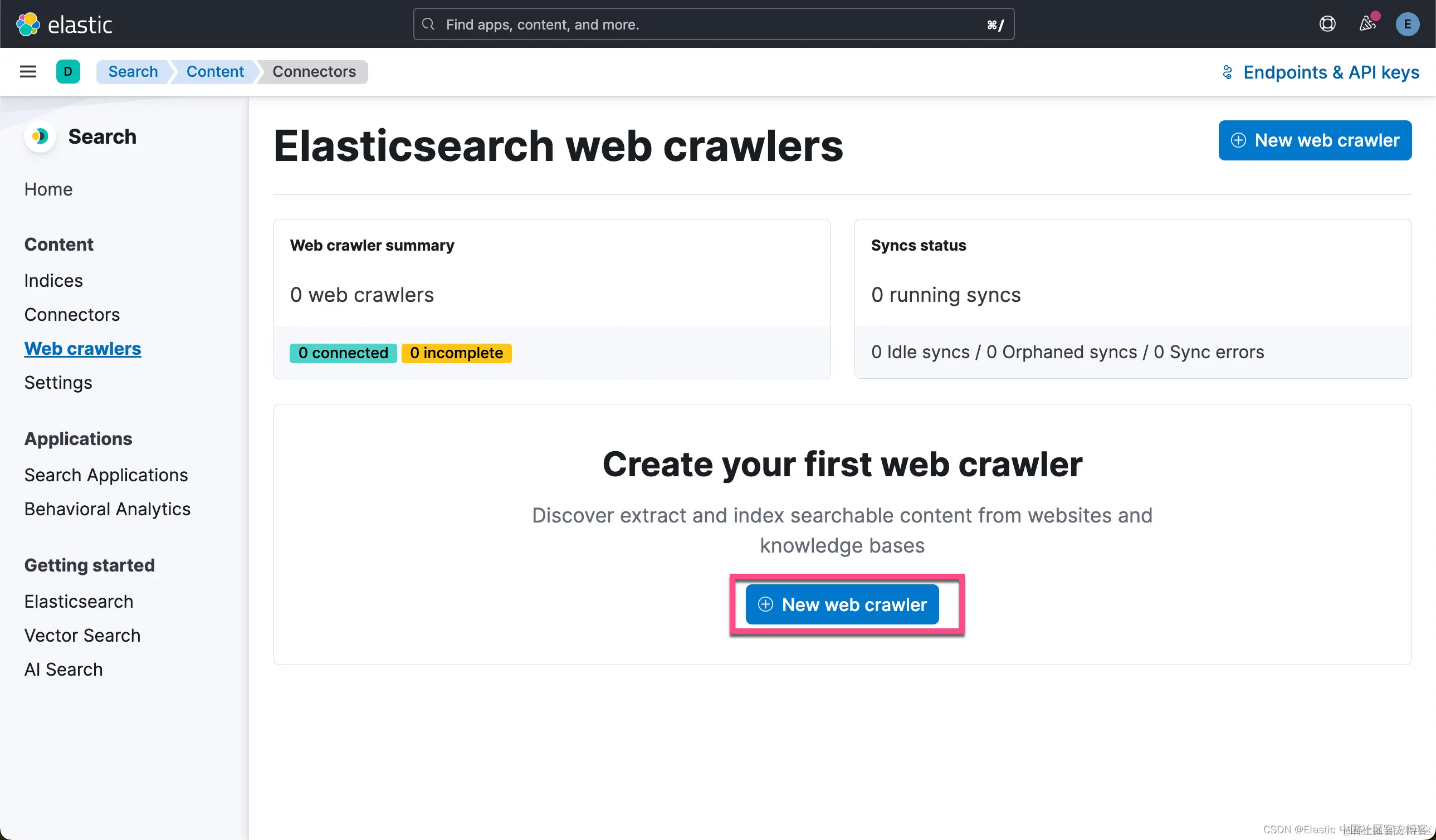This screenshot has width=1436, height=840.
Task: Open Search Applications in sidebar
Action: coord(106,475)
